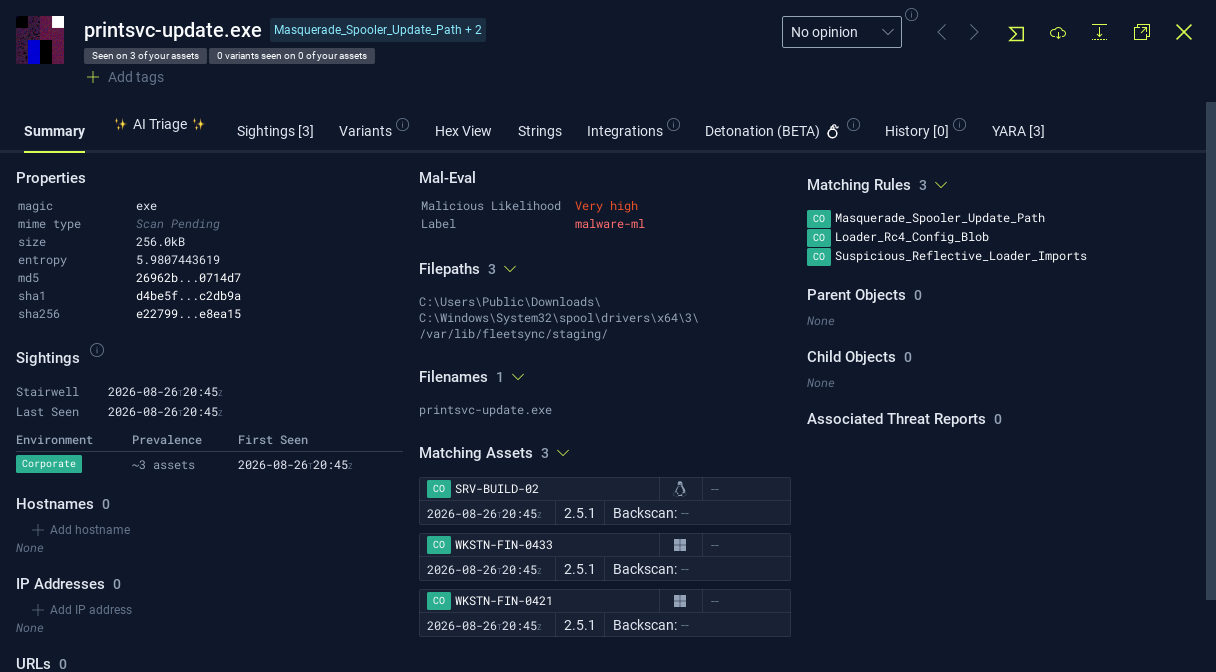Click Windows icon on WKSTN-FIN-0433 row
1216x672 pixels.
pos(680,545)
